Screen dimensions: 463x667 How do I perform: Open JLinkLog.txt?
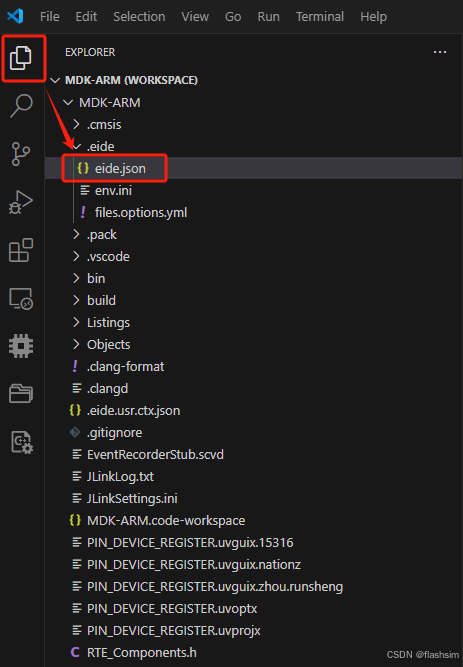253,477
